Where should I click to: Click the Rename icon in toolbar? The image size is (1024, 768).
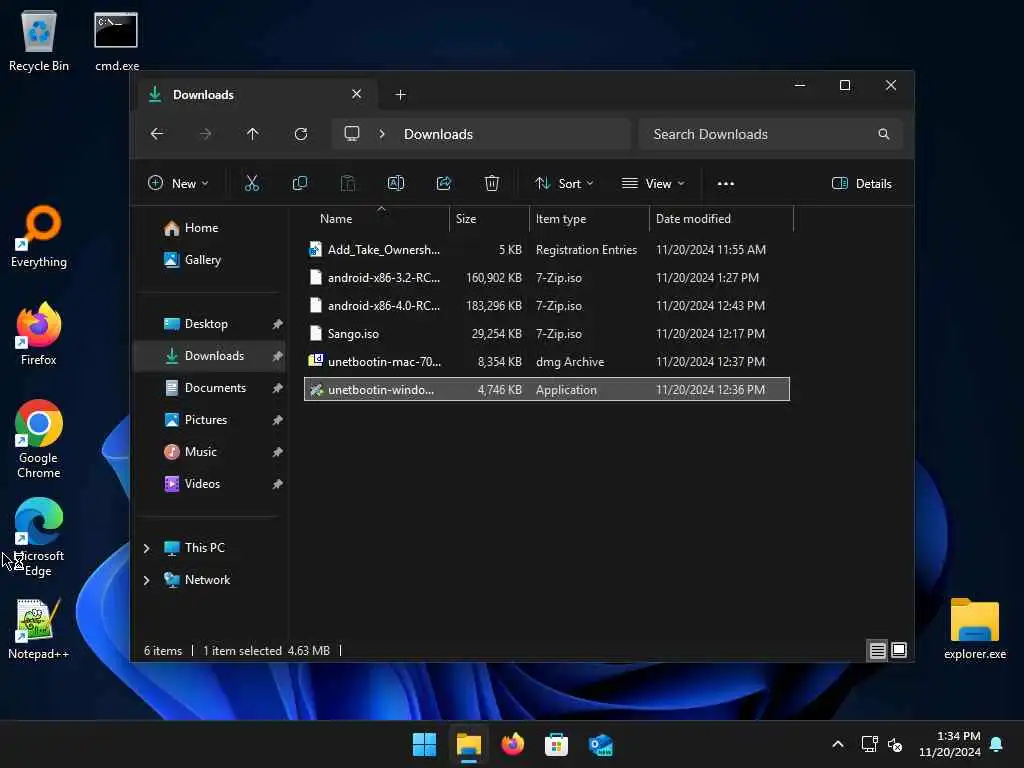tap(396, 184)
